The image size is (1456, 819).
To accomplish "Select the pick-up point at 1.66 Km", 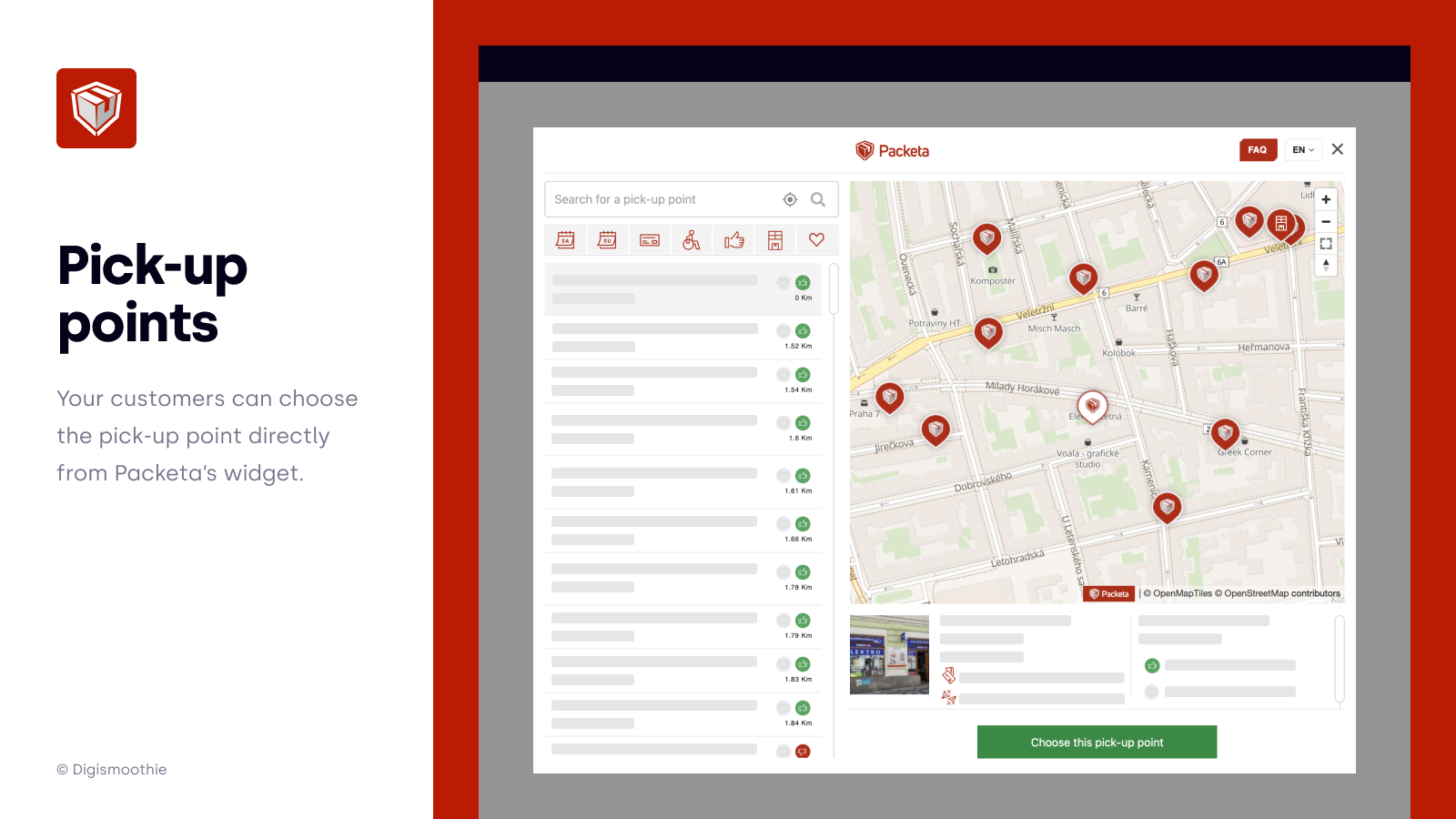I will [655, 530].
